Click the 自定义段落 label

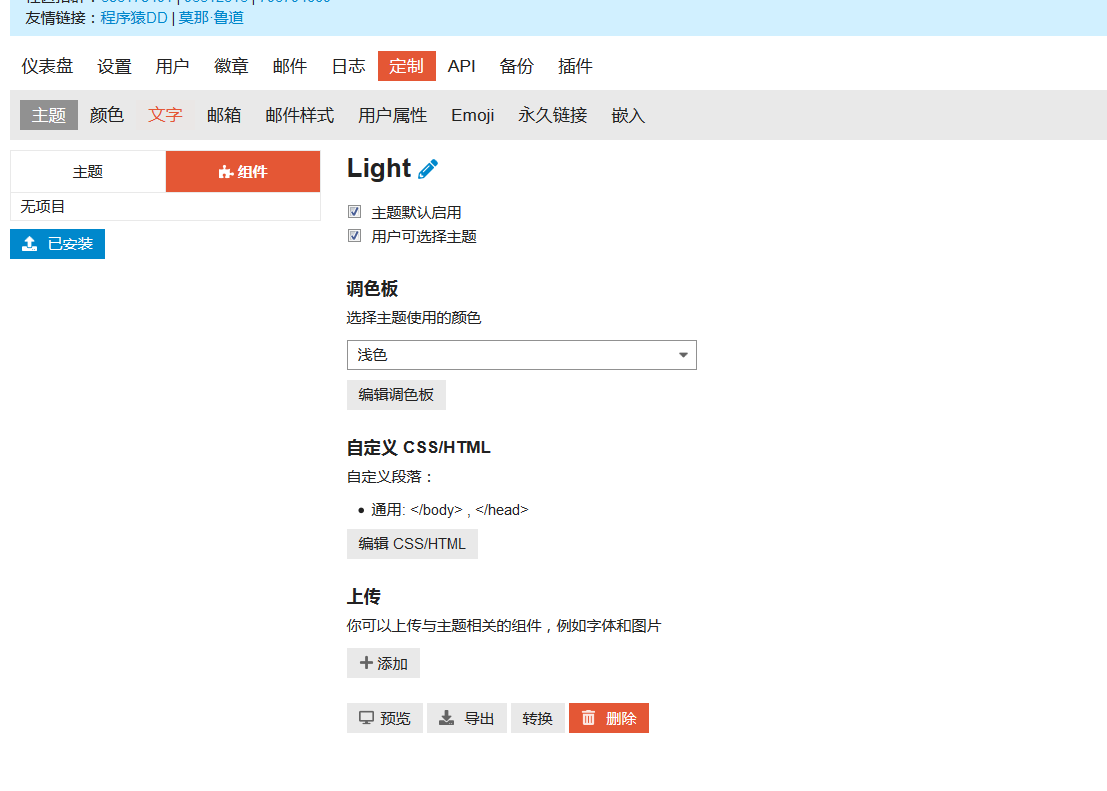tap(390, 477)
